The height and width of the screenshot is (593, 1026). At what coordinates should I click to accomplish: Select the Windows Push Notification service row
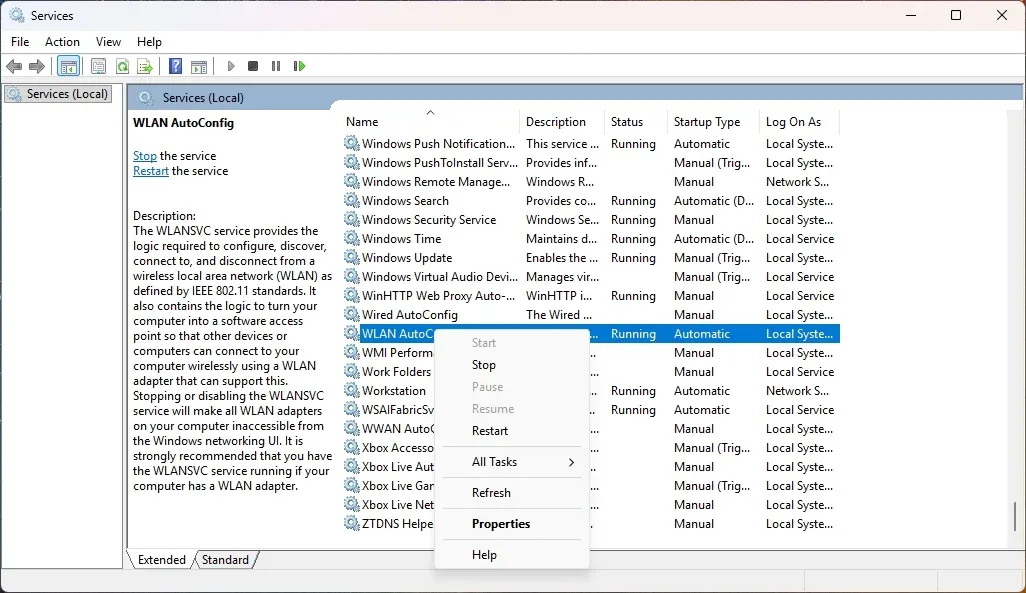(x=591, y=143)
